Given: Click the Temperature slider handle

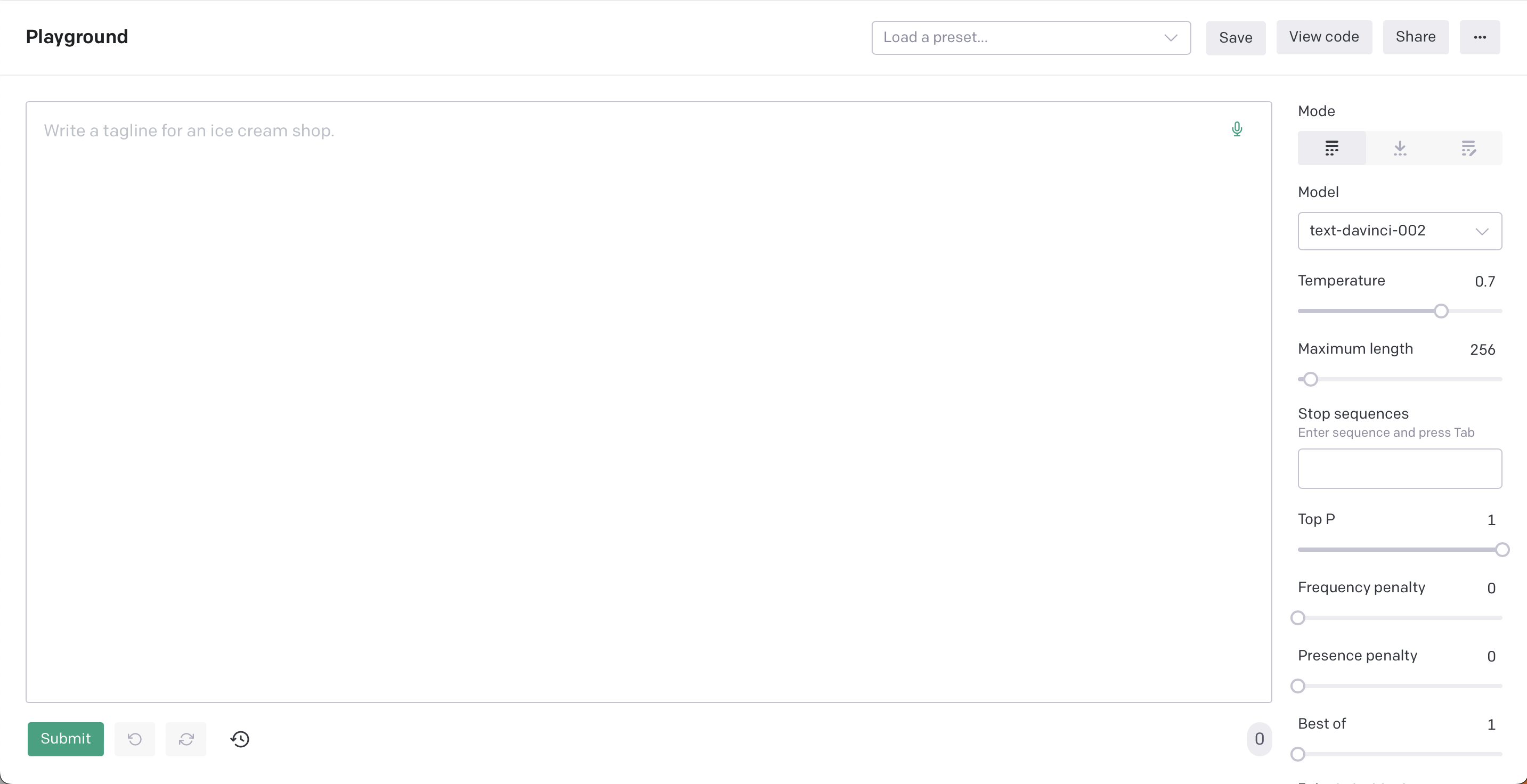Looking at the screenshot, I should coord(1441,311).
